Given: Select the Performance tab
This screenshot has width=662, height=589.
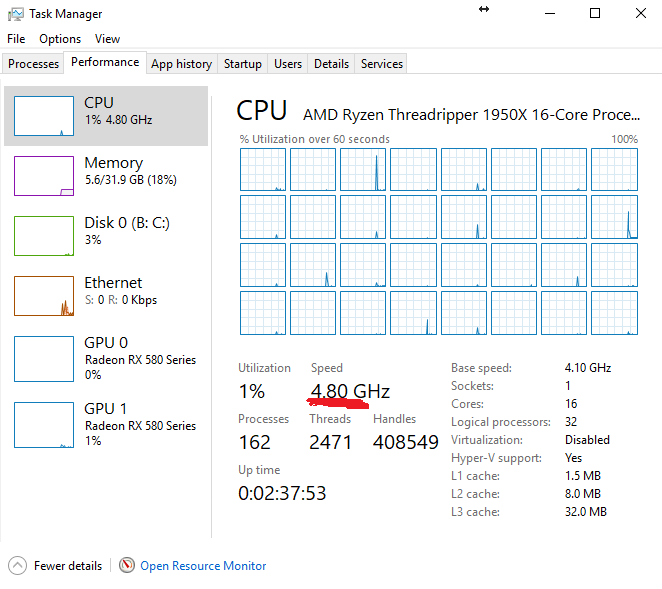Looking at the screenshot, I should point(105,62).
